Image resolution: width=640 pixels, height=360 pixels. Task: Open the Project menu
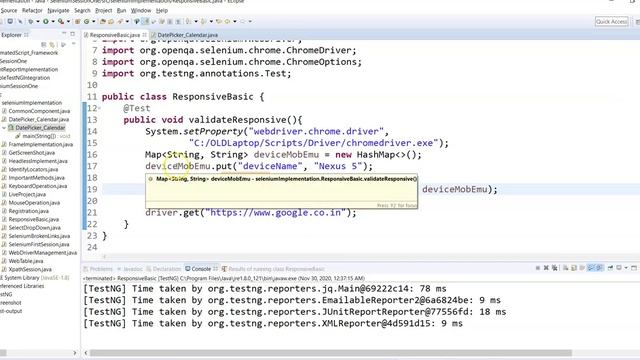tap(104, 10)
